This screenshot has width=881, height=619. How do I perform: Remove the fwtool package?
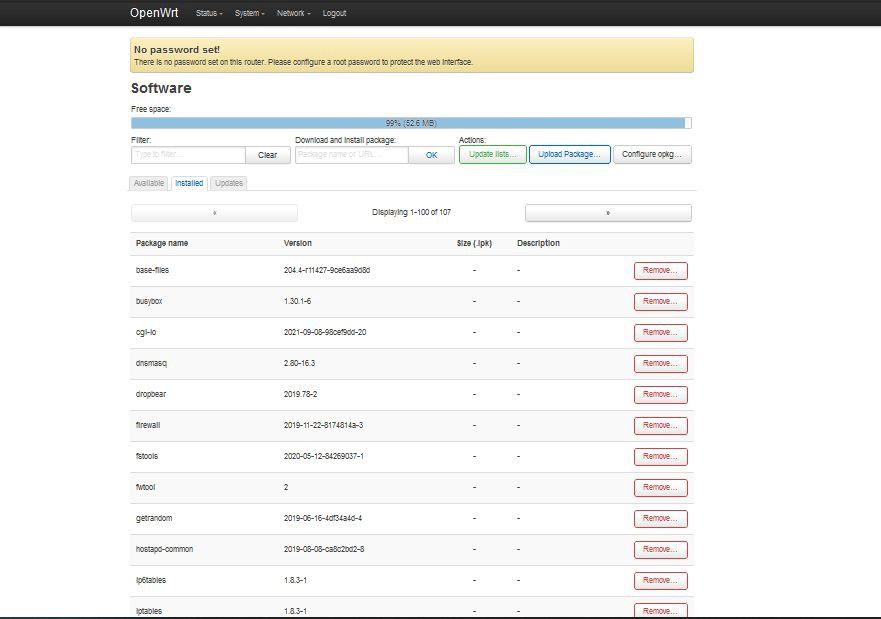tap(660, 488)
